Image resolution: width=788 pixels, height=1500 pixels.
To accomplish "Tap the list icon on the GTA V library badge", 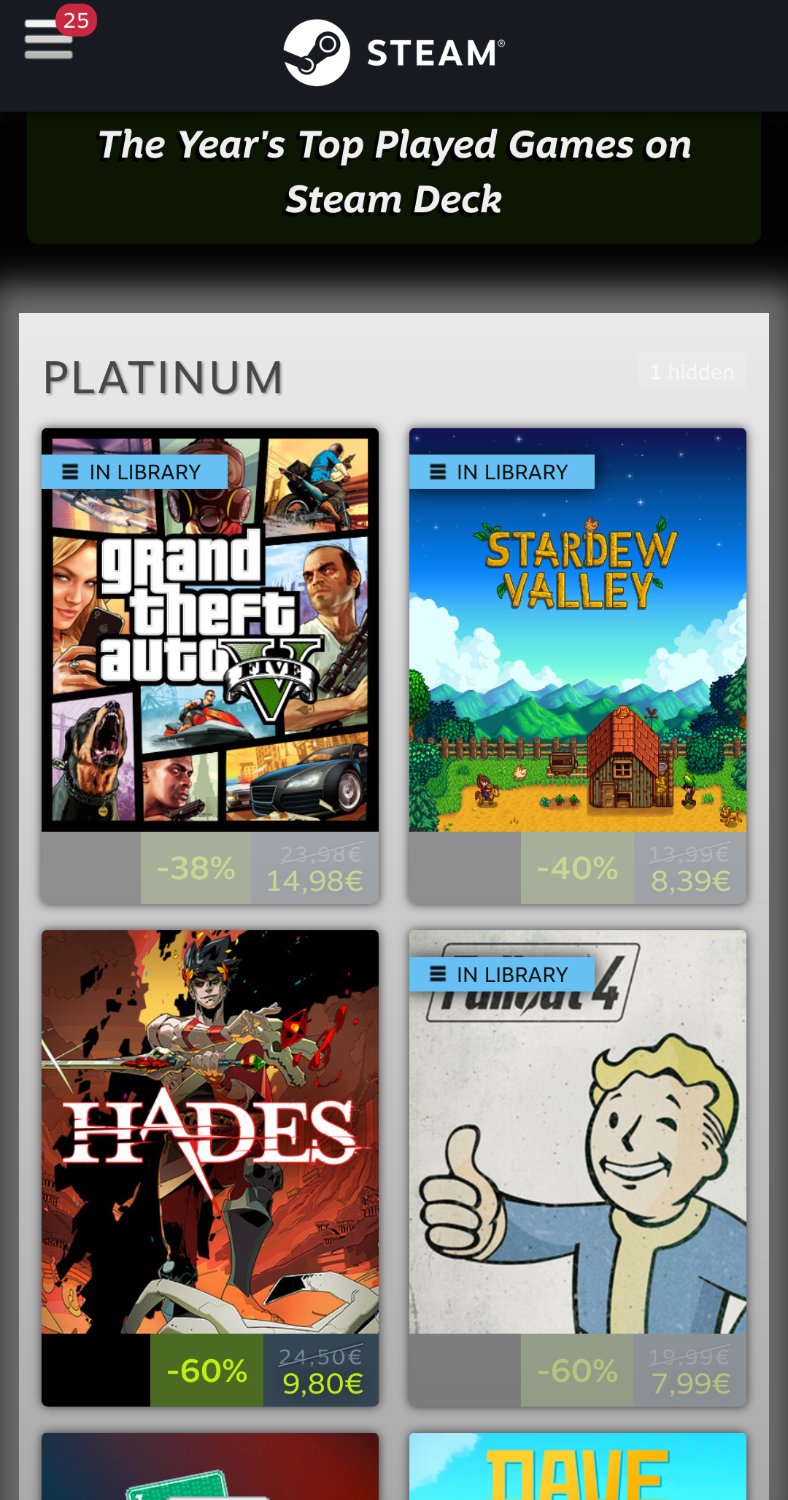I will pyautogui.click(x=70, y=472).
